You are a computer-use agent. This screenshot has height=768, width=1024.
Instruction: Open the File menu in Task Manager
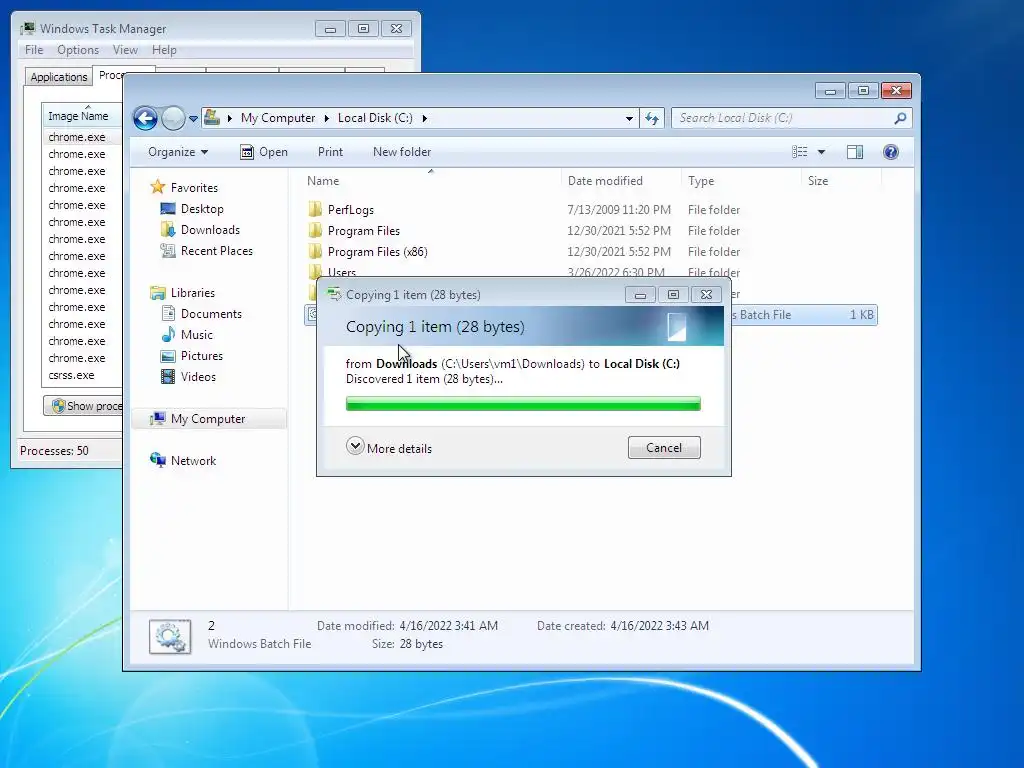(34, 50)
